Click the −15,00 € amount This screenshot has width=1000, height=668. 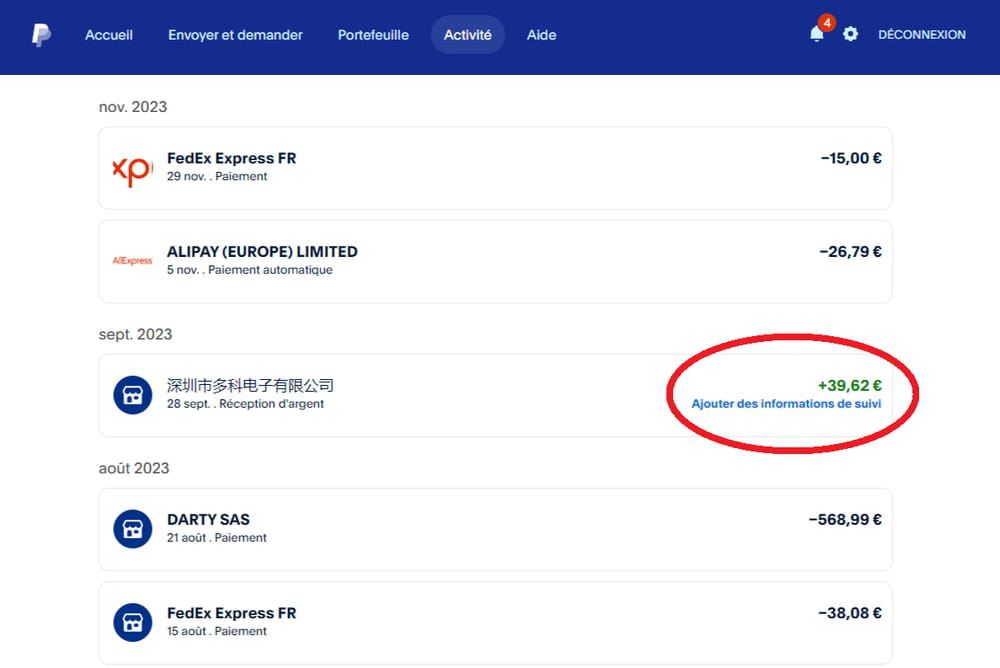(851, 158)
